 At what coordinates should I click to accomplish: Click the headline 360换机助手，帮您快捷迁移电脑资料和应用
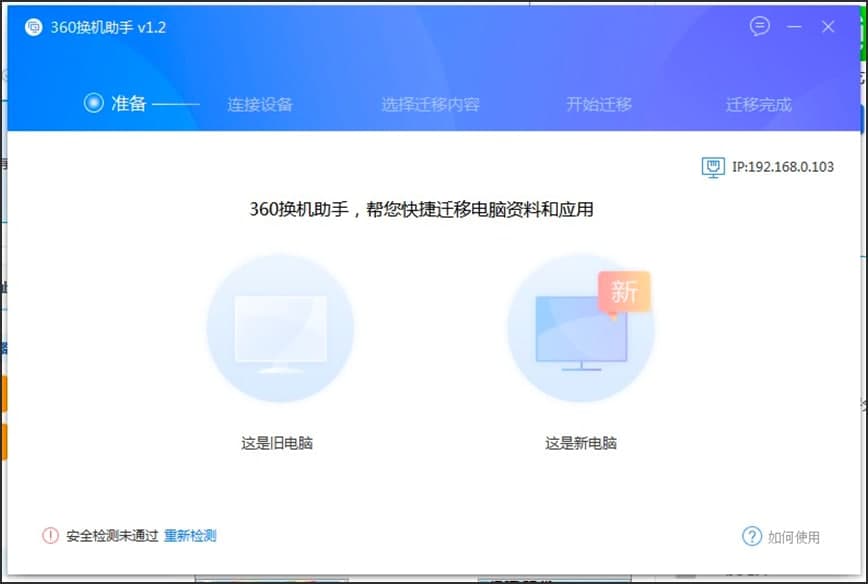click(421, 209)
